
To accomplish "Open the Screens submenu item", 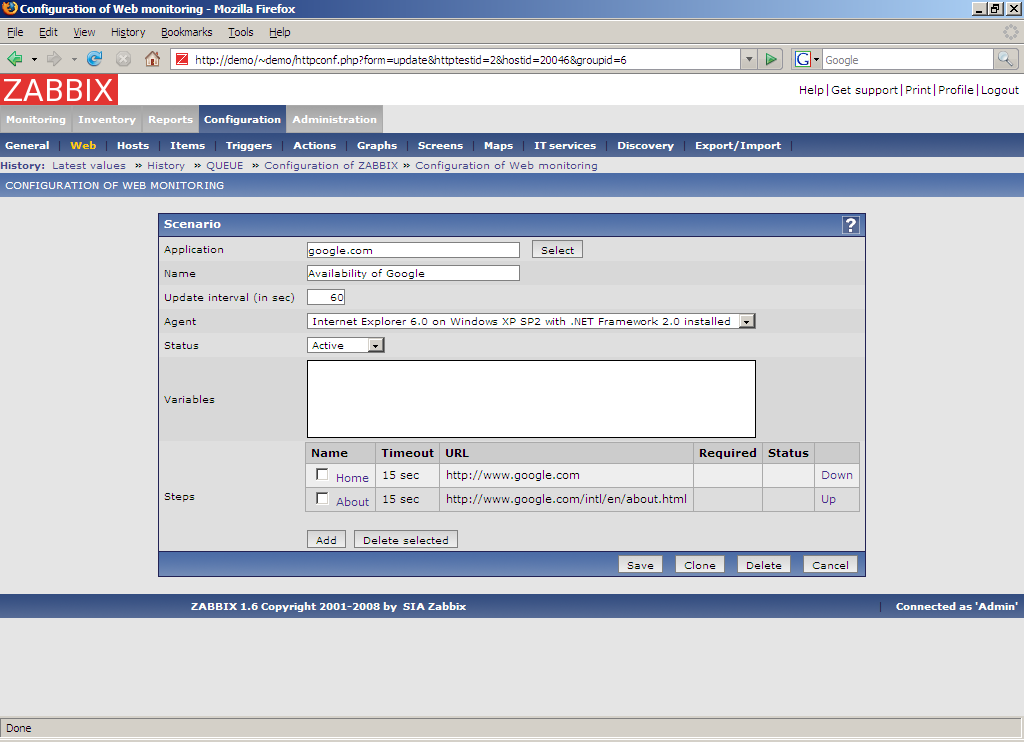I will pos(440,146).
